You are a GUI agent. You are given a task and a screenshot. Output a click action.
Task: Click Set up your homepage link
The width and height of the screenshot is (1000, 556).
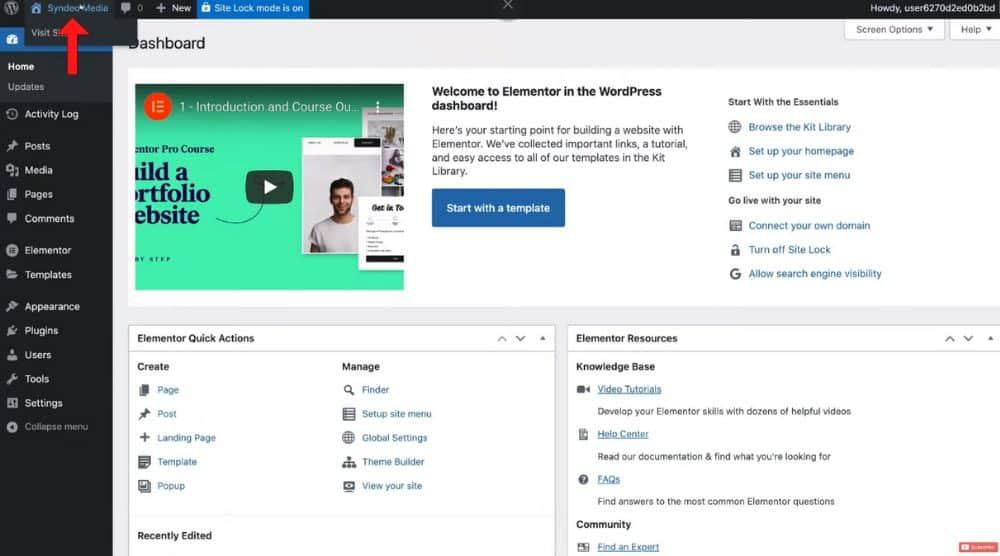pyautogui.click(x=801, y=151)
